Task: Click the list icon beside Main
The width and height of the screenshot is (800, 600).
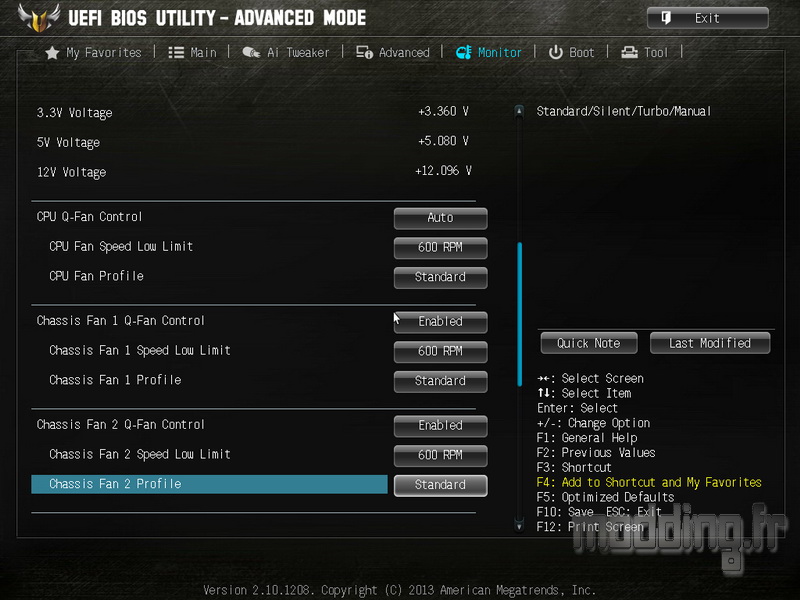Action: click(x=176, y=53)
